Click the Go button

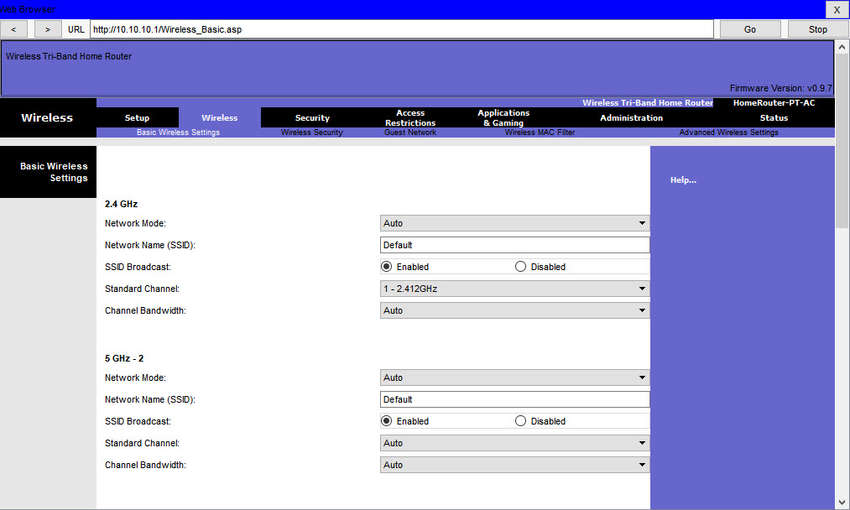(x=750, y=29)
